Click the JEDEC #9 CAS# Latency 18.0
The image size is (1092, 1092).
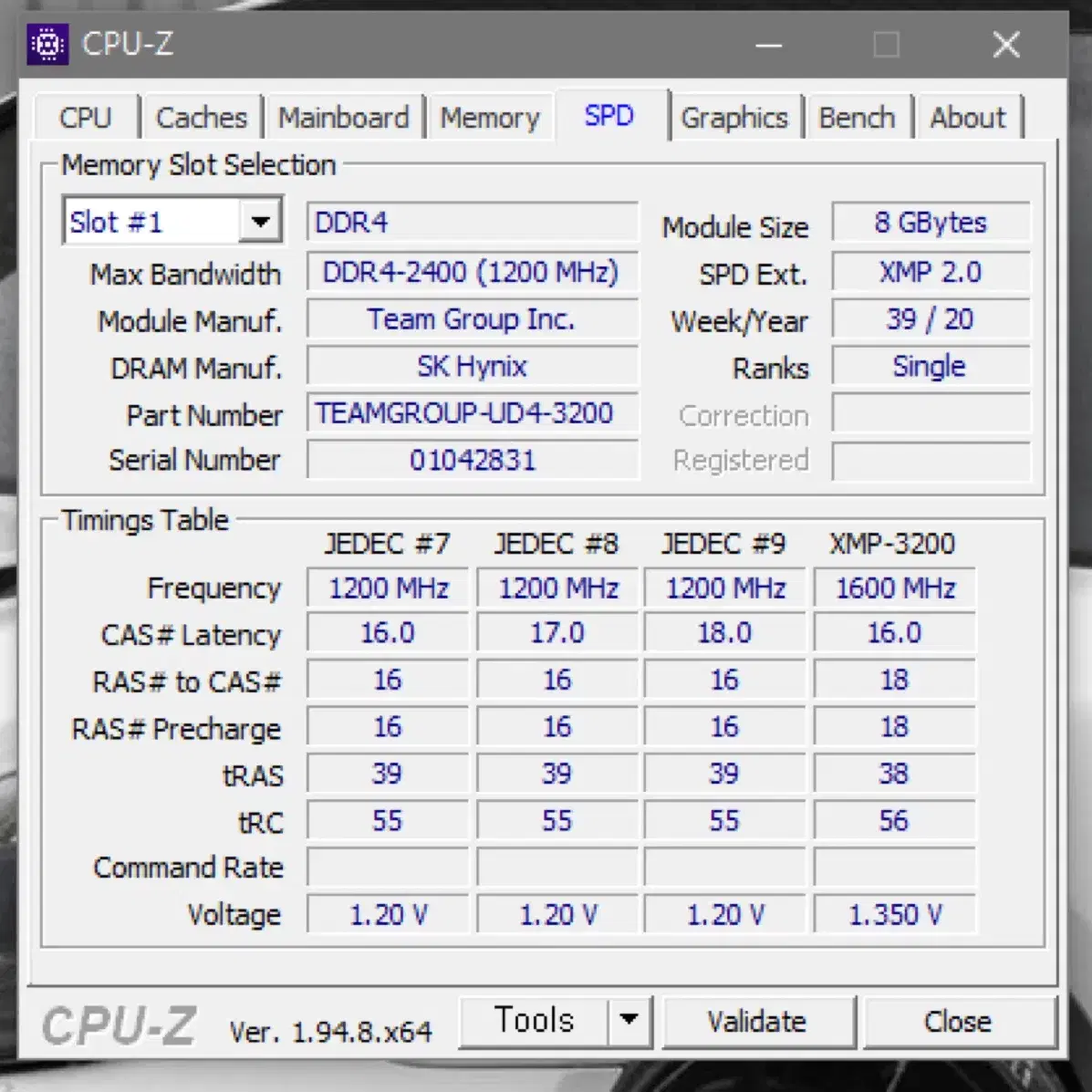pyautogui.click(x=724, y=633)
